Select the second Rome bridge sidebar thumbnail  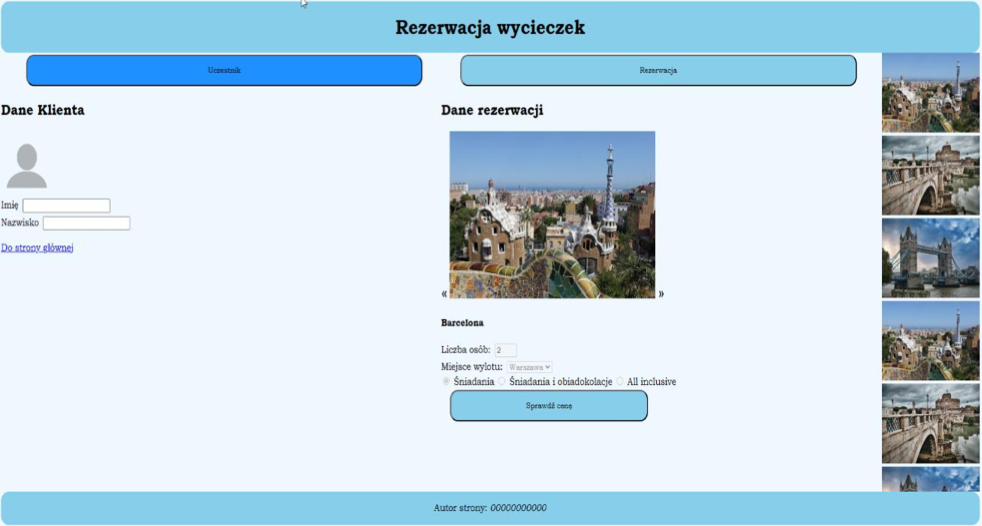click(931, 423)
